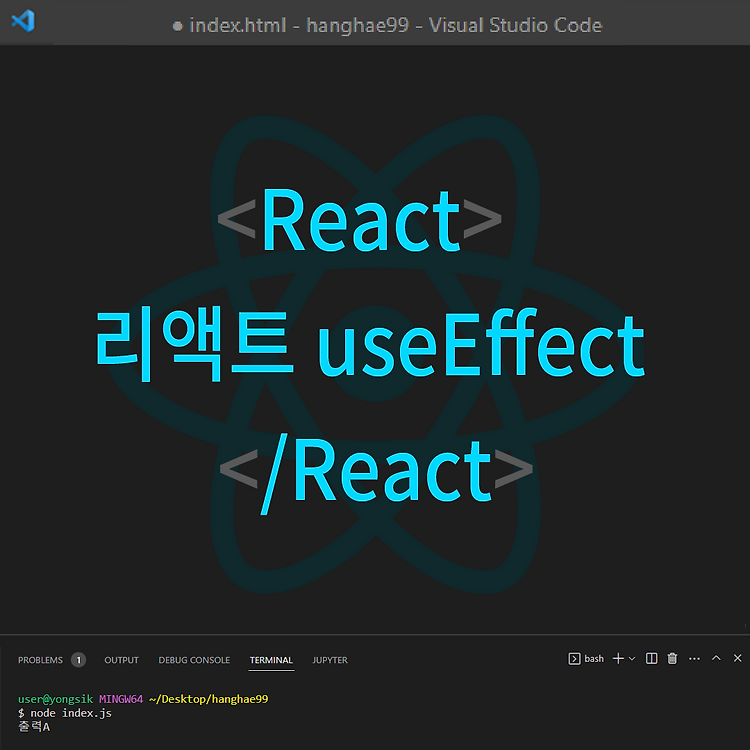Image resolution: width=750 pixels, height=750 pixels.
Task: Maximize panel size with the up chevron
Action: point(716,658)
